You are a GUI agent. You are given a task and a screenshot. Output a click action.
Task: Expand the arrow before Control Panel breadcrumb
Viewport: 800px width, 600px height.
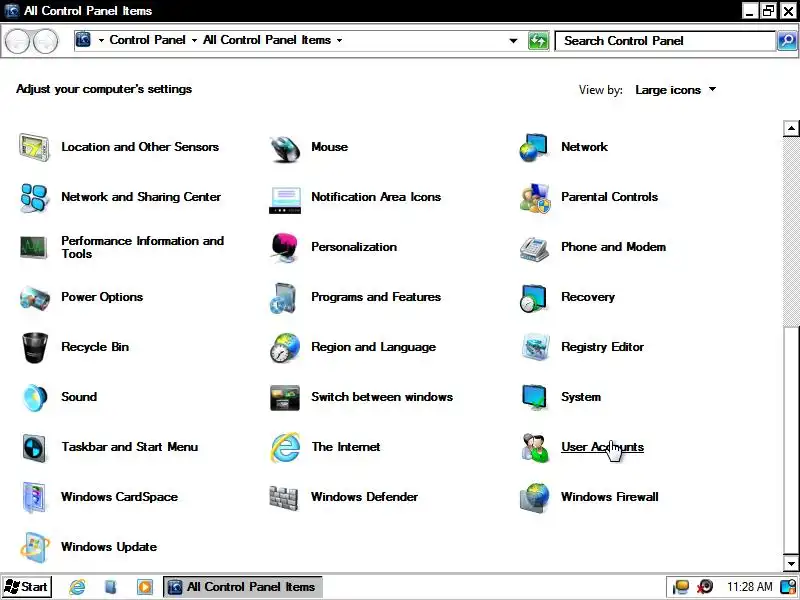click(101, 40)
